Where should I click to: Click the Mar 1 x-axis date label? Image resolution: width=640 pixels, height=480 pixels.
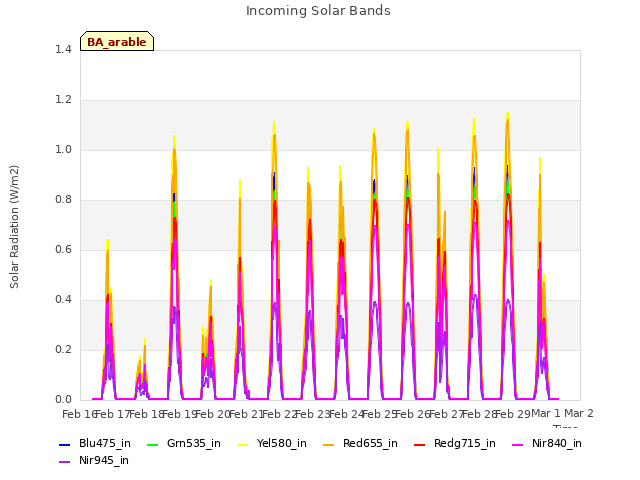point(546,413)
